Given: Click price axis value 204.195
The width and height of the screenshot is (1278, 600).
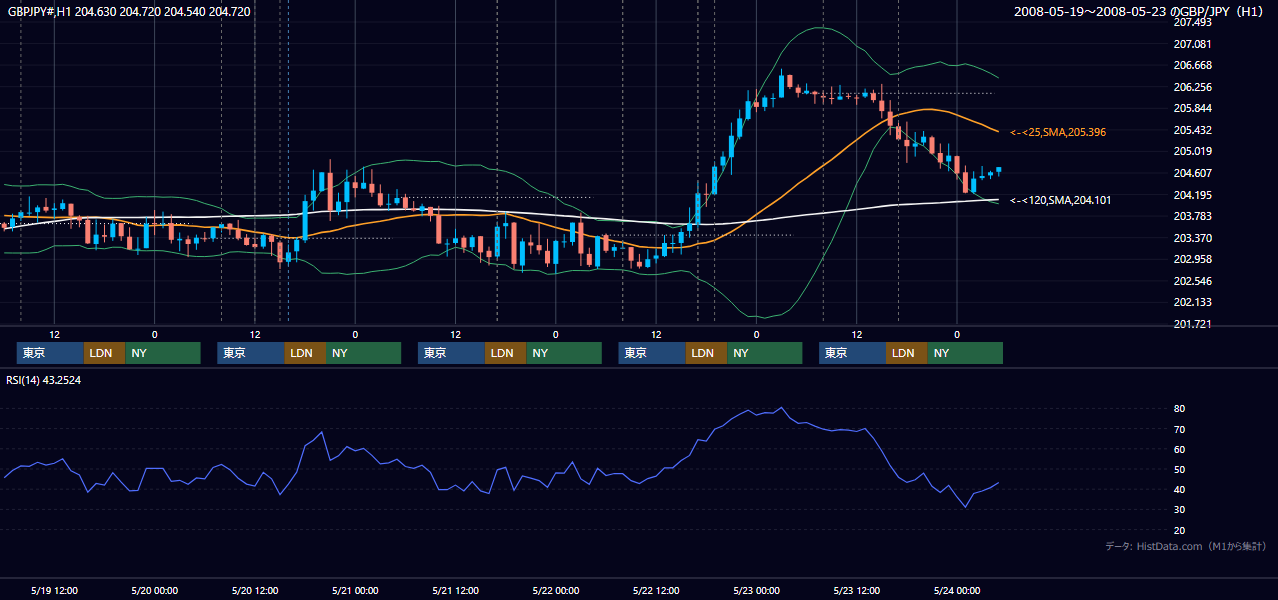Looking at the screenshot, I should coord(1192,195).
